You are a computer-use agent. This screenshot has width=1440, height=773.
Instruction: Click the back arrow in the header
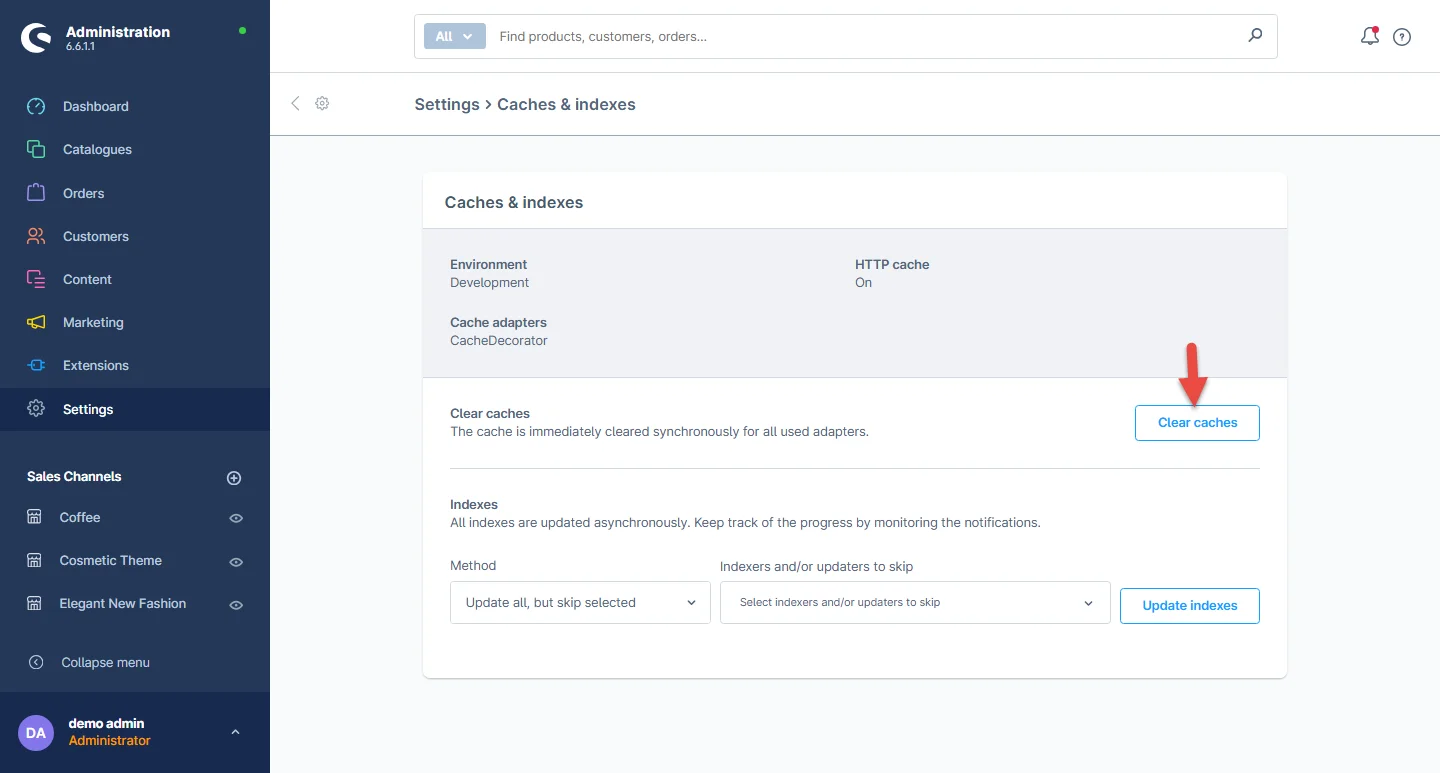coord(295,104)
